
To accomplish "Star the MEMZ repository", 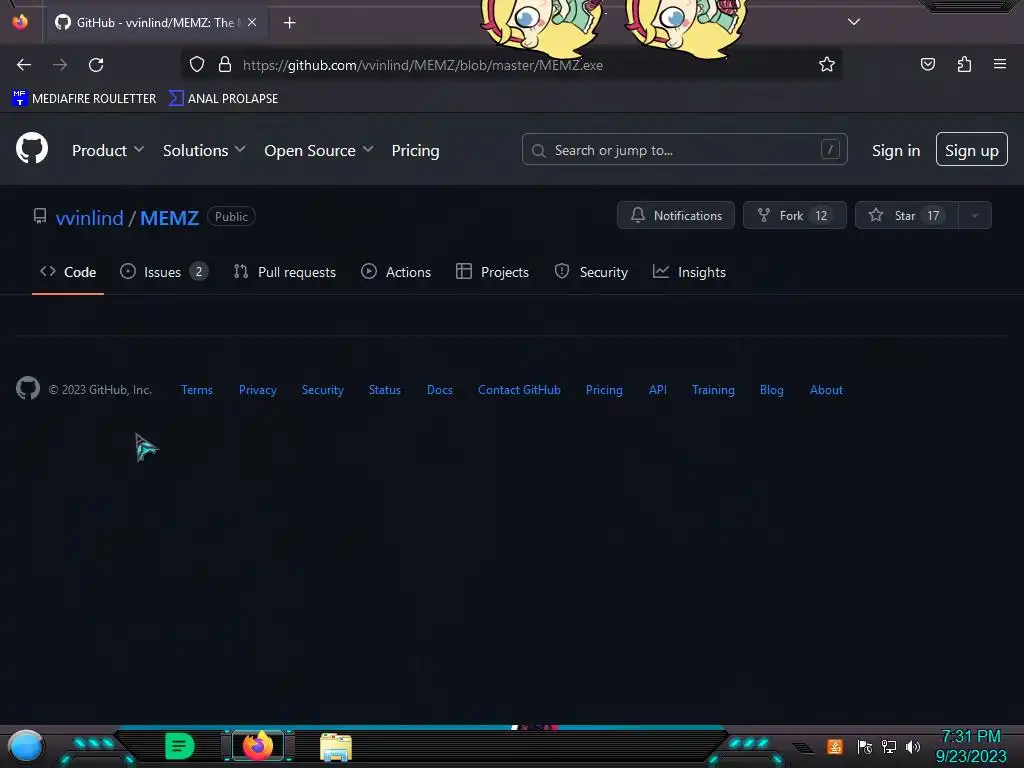I will [x=906, y=216].
